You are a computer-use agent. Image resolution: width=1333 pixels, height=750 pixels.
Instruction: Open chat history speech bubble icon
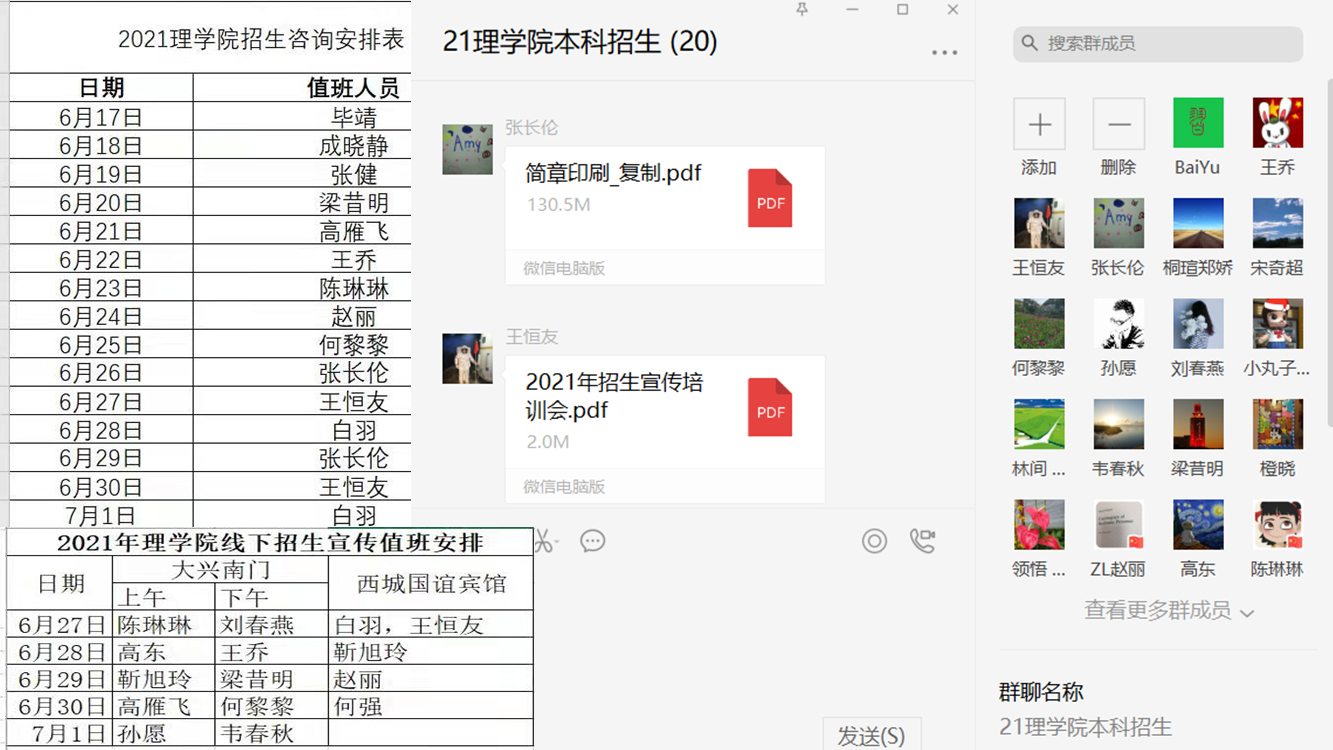pyautogui.click(x=593, y=542)
